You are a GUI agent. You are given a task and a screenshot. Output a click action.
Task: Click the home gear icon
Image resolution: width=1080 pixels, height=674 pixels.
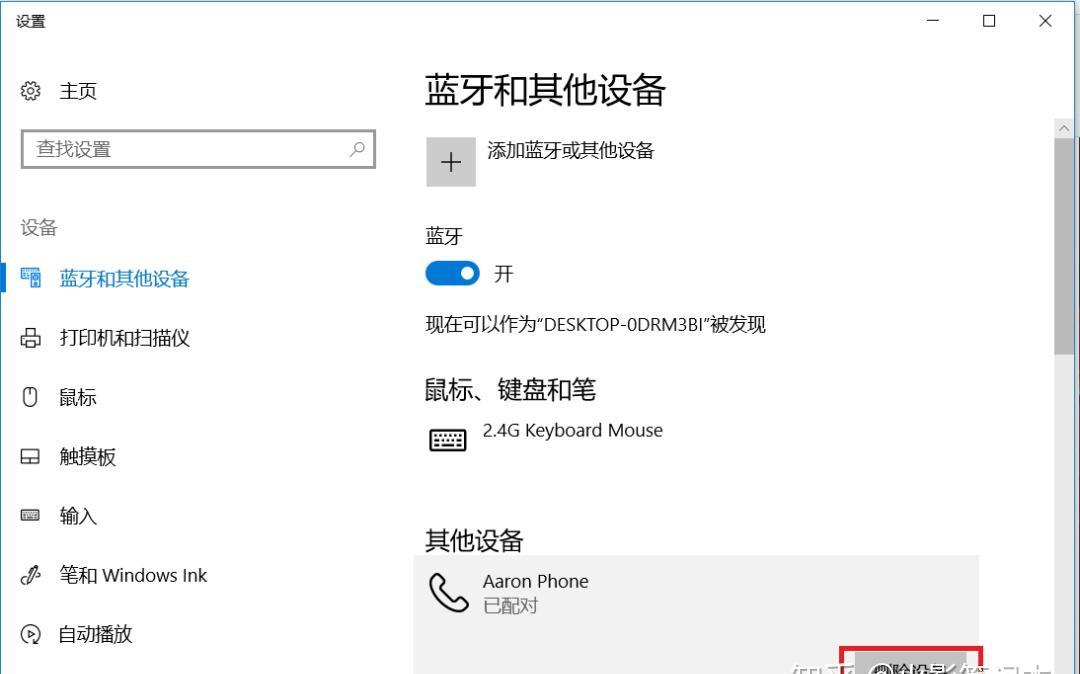coord(30,91)
